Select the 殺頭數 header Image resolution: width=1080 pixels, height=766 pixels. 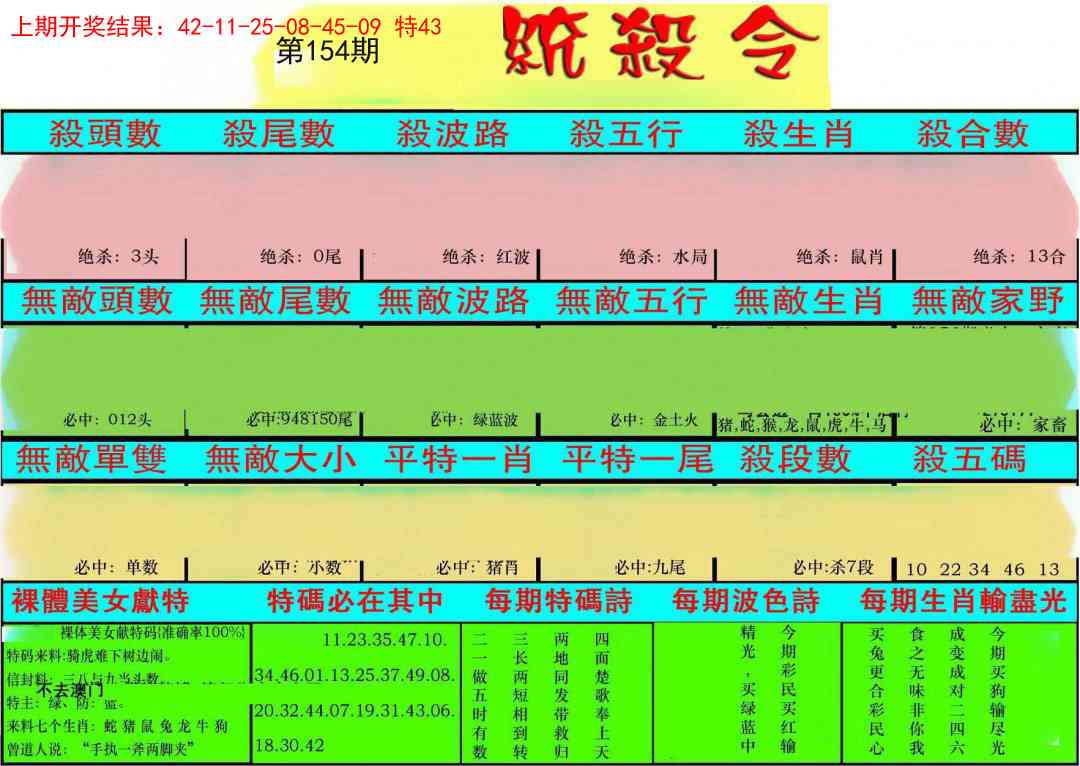pos(105,133)
